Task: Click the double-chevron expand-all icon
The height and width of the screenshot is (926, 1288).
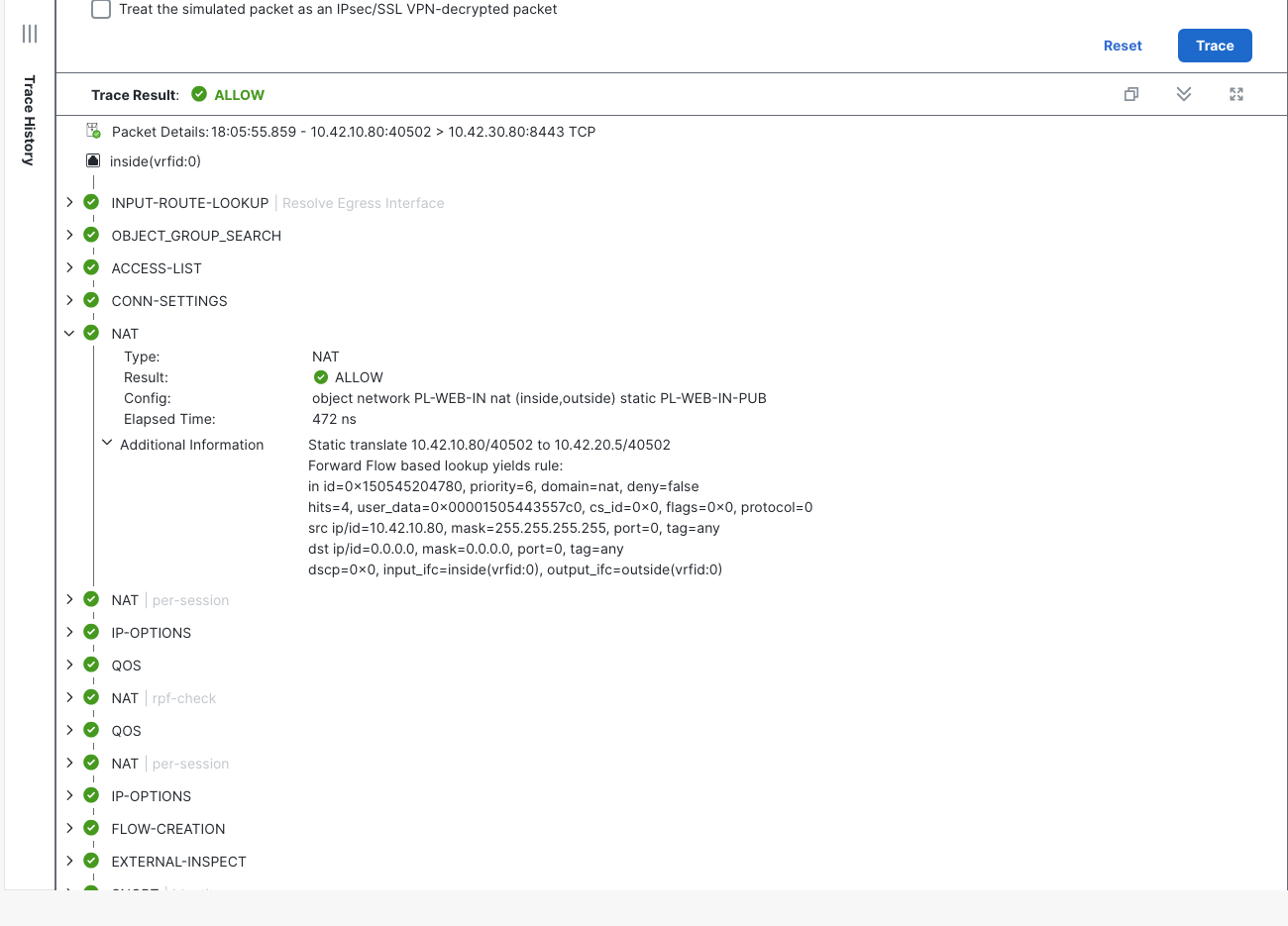Action: [x=1184, y=94]
